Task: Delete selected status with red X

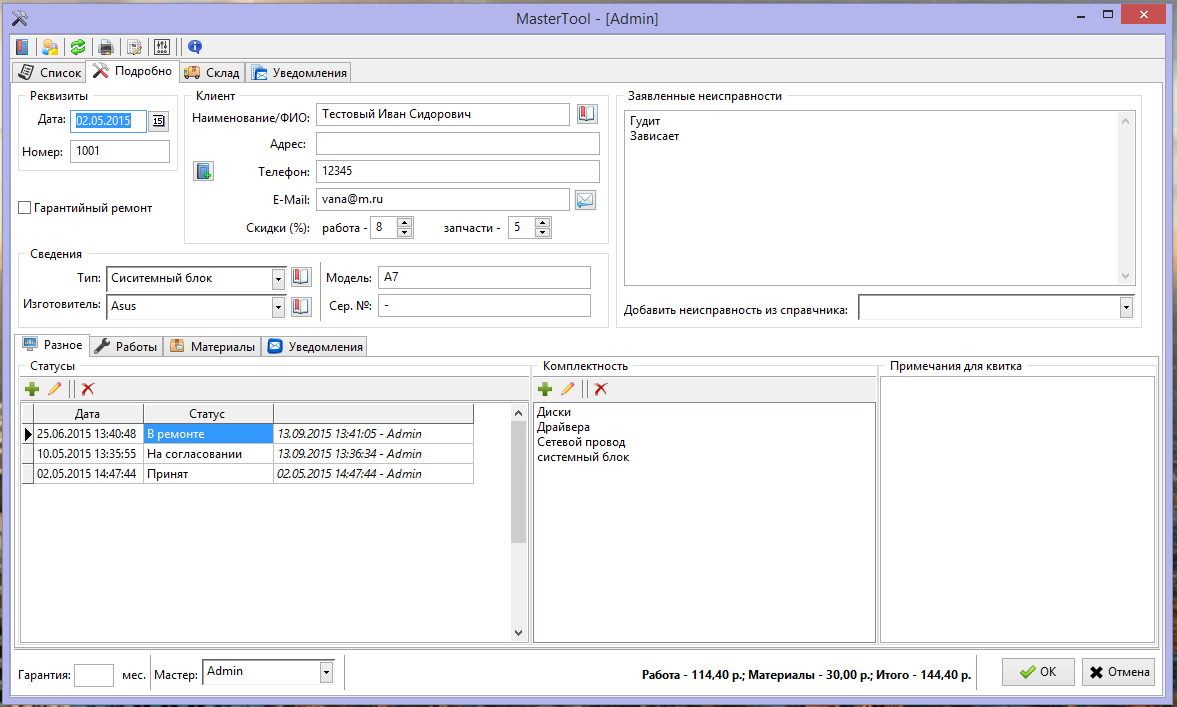Action: click(x=88, y=389)
